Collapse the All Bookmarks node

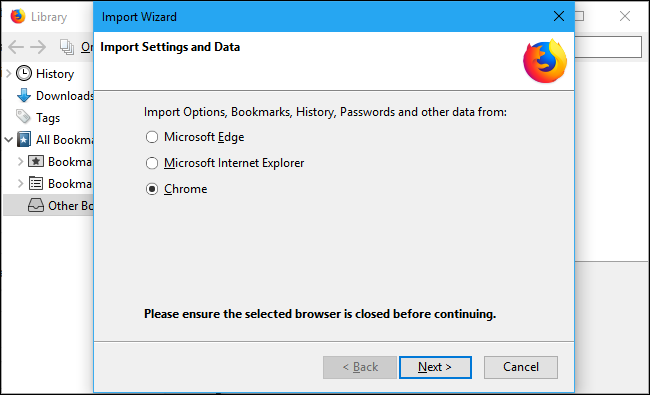pos(9,140)
